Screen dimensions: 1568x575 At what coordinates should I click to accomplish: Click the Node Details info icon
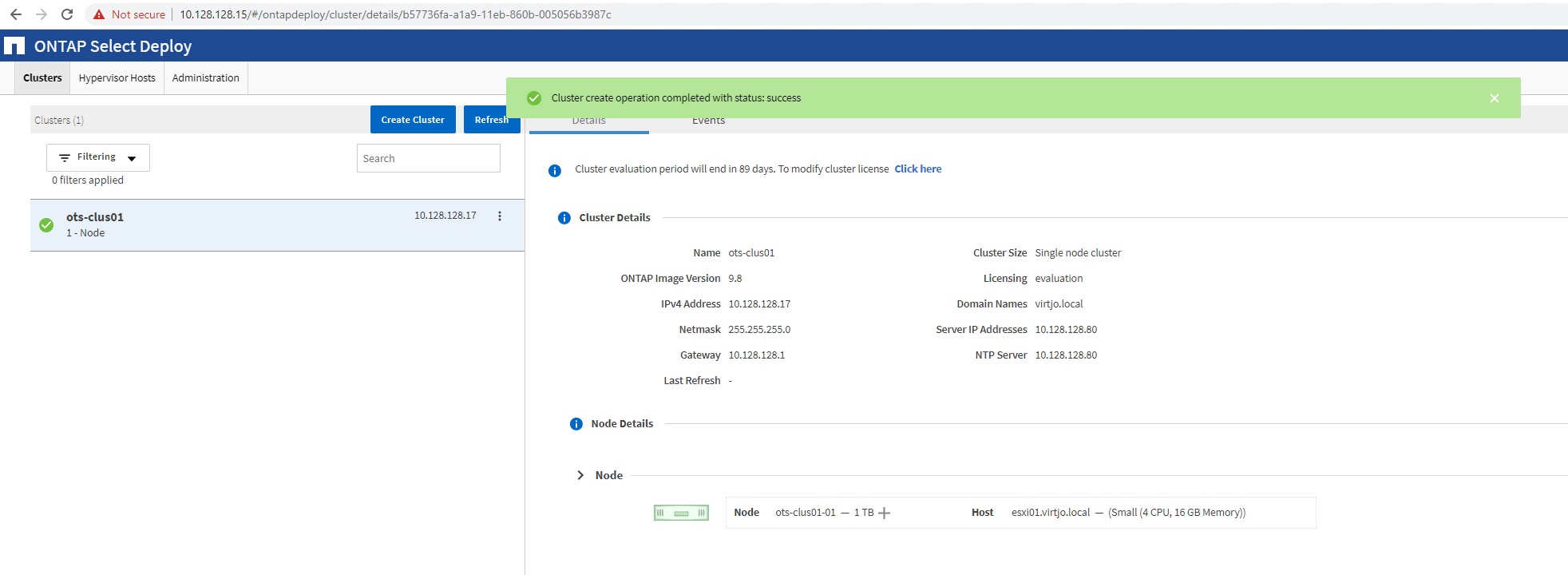coord(576,424)
